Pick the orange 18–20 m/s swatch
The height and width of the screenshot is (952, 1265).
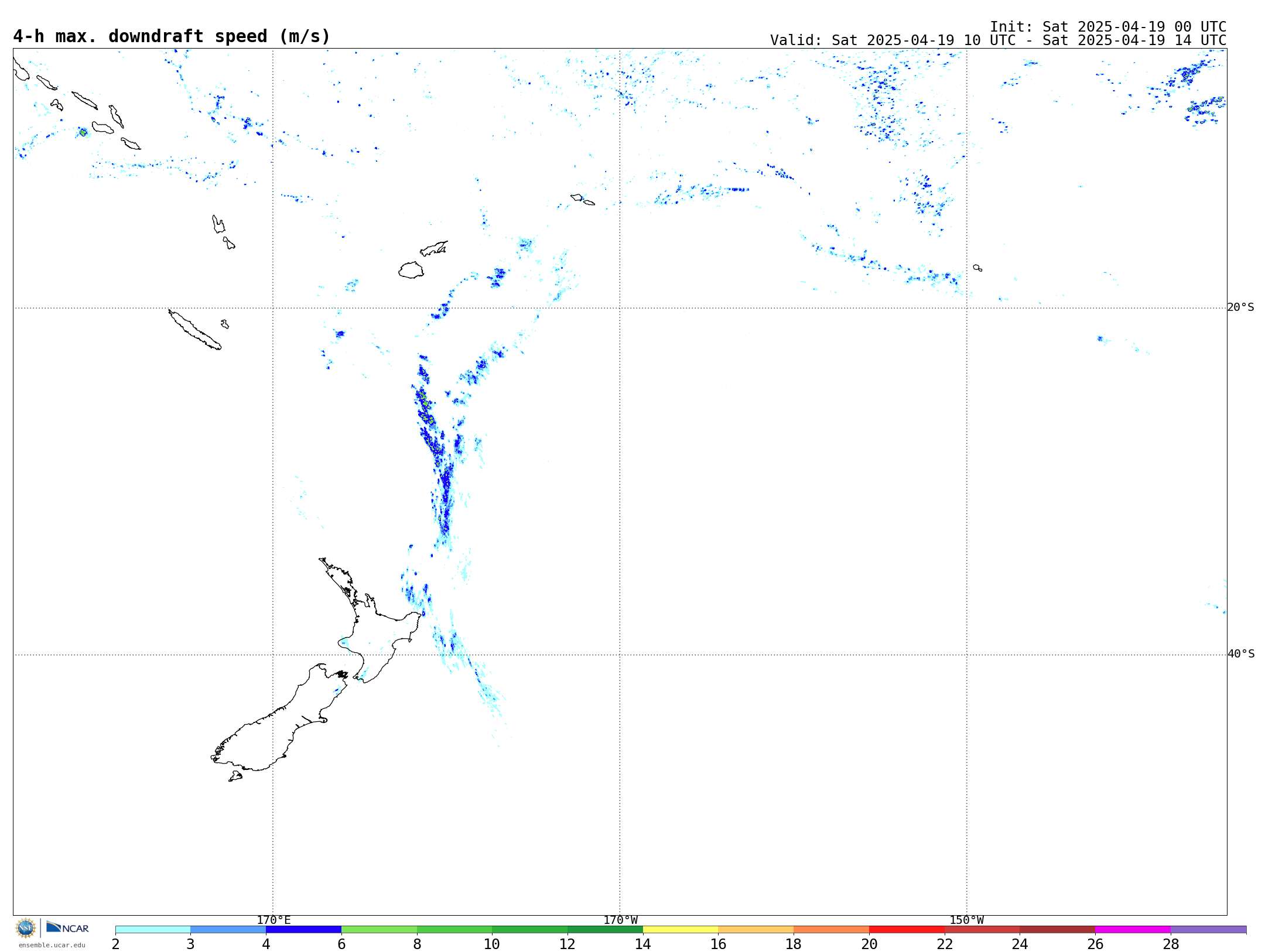tap(831, 930)
